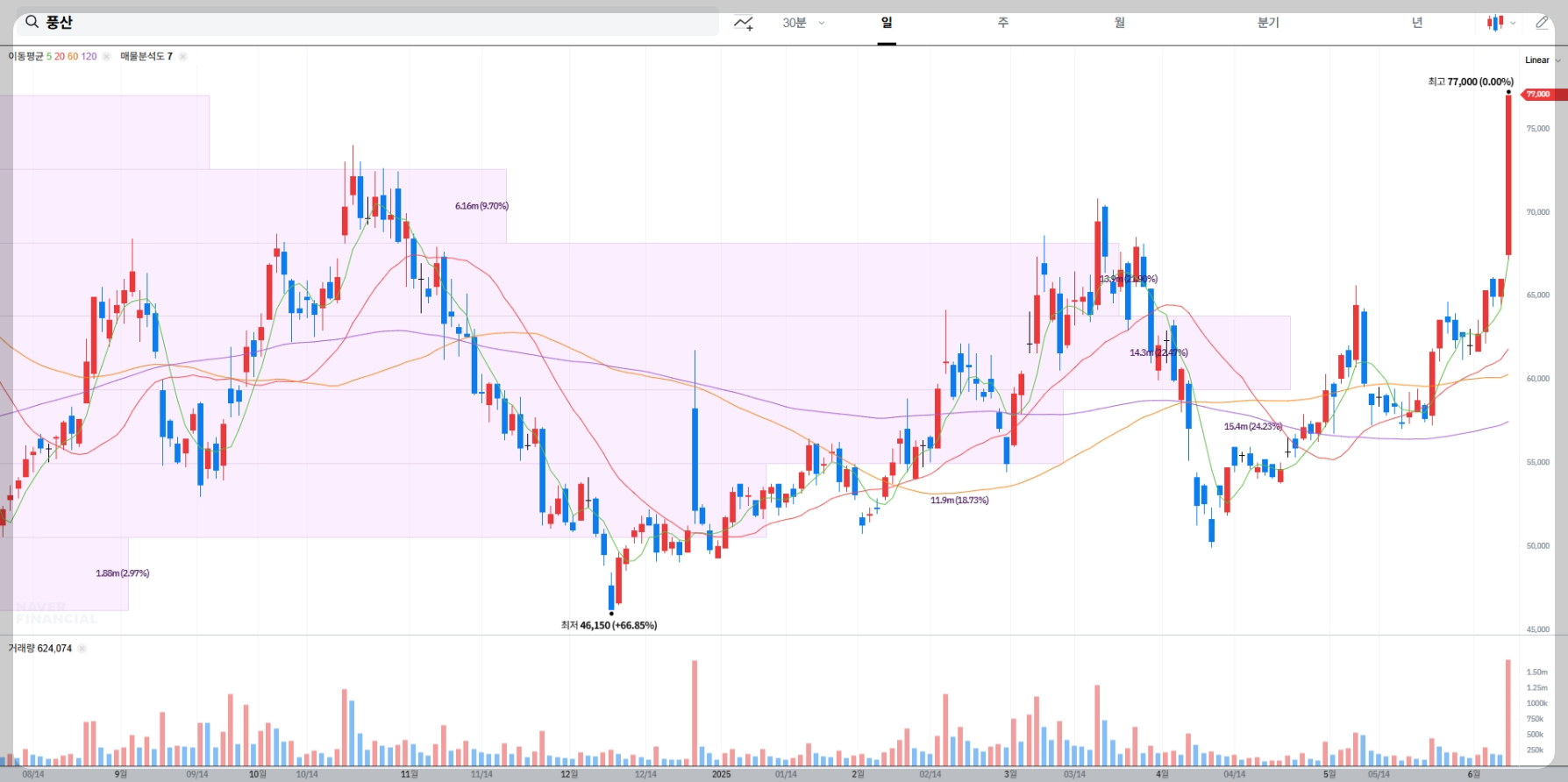
Task: Click the 12월 date axis label
Action: [x=569, y=774]
